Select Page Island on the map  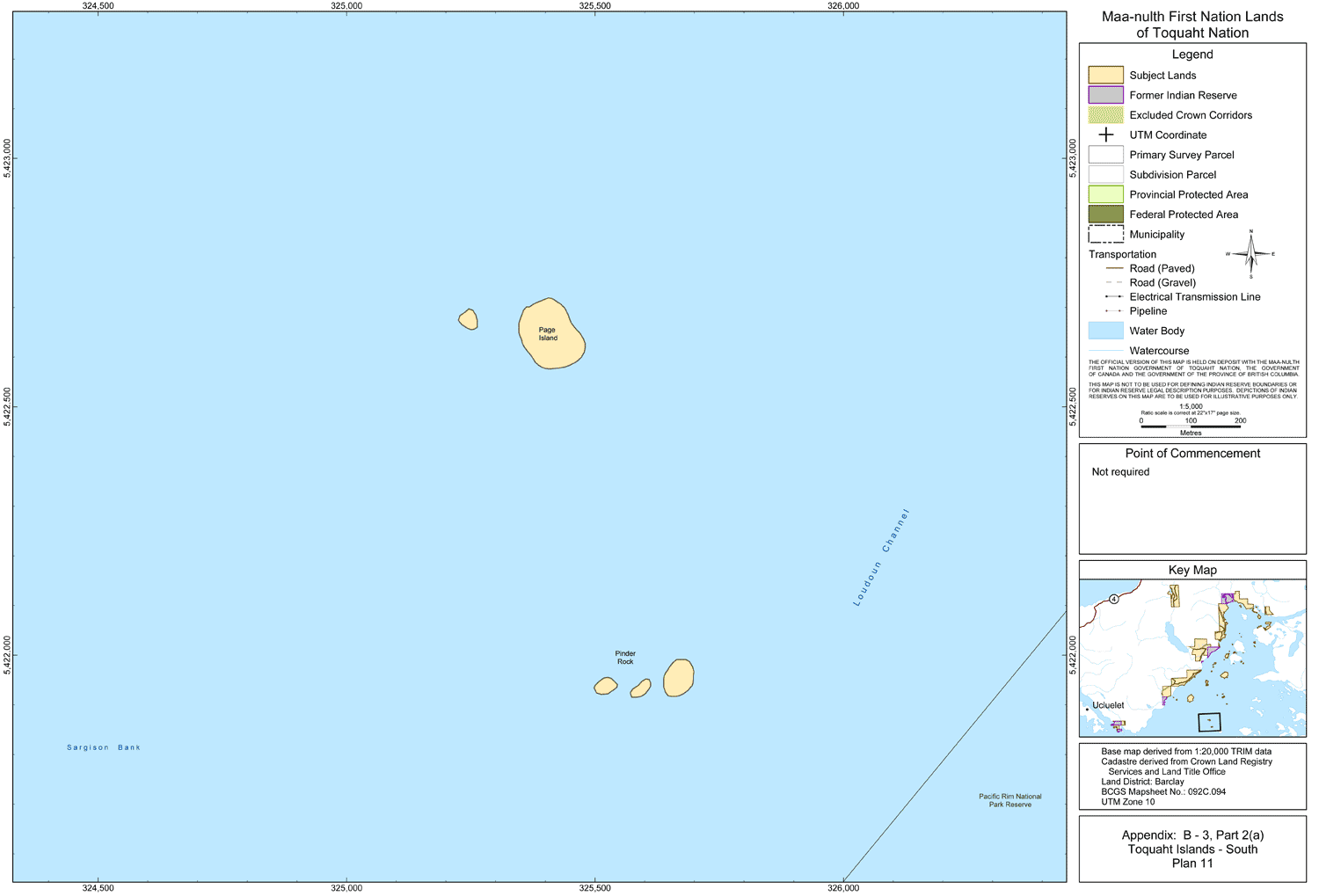point(550,334)
